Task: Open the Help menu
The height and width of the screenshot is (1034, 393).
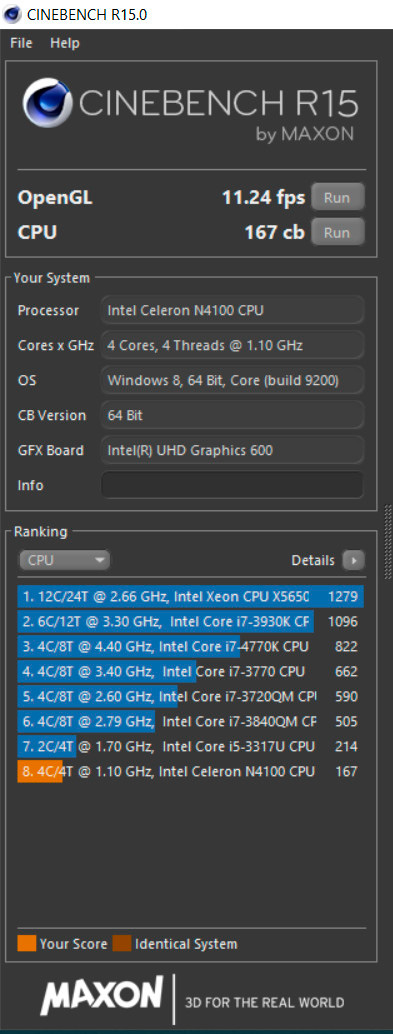Action: [x=65, y=44]
